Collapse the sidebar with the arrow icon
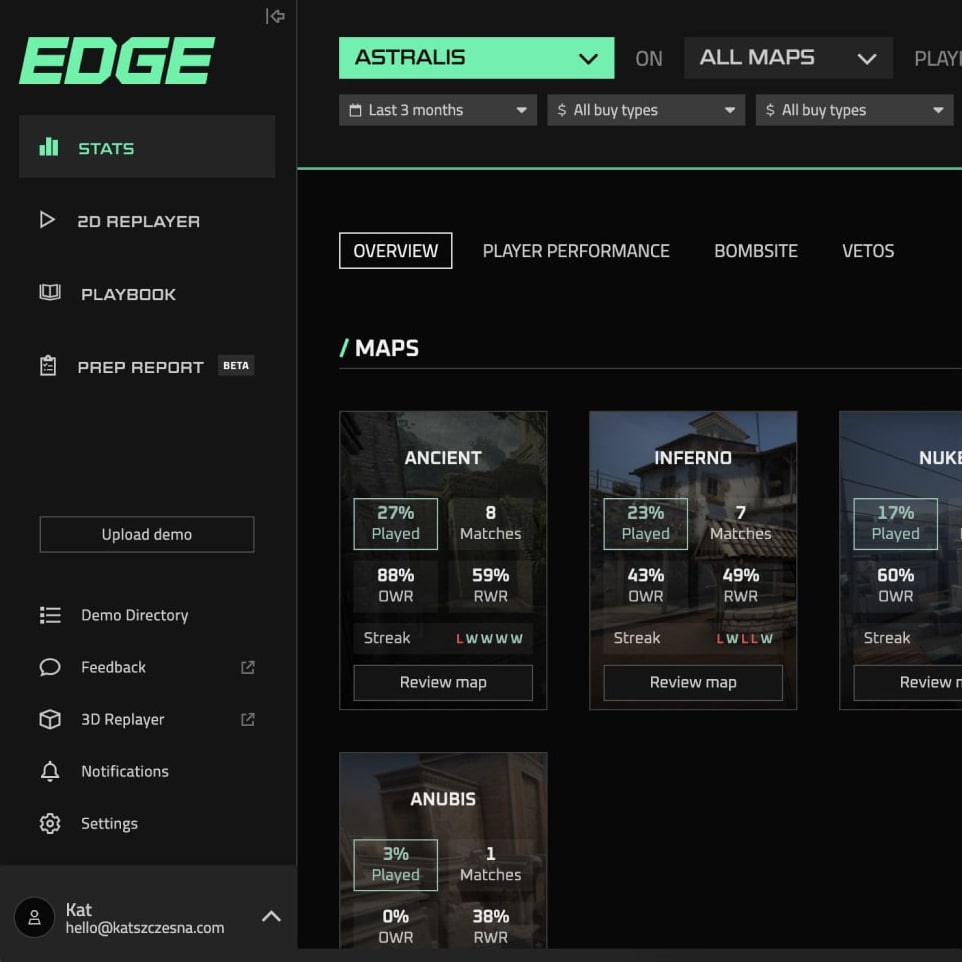The image size is (962, 962). pos(275,16)
